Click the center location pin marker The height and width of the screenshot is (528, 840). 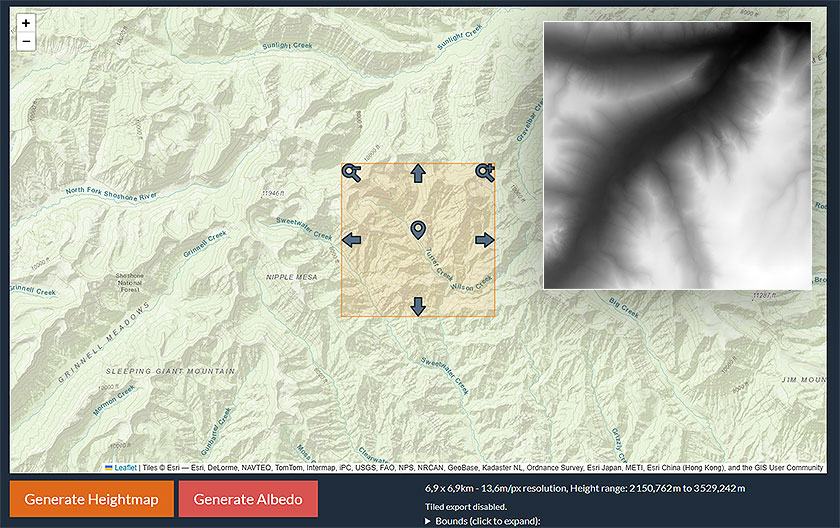(x=418, y=230)
